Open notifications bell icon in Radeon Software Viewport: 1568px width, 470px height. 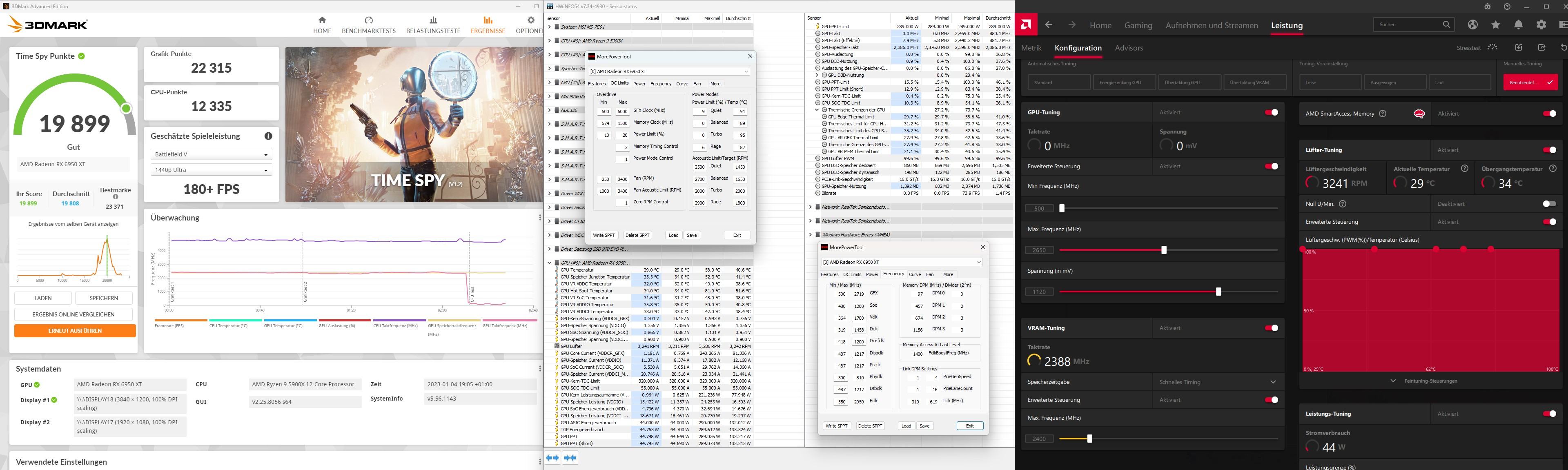1519,25
